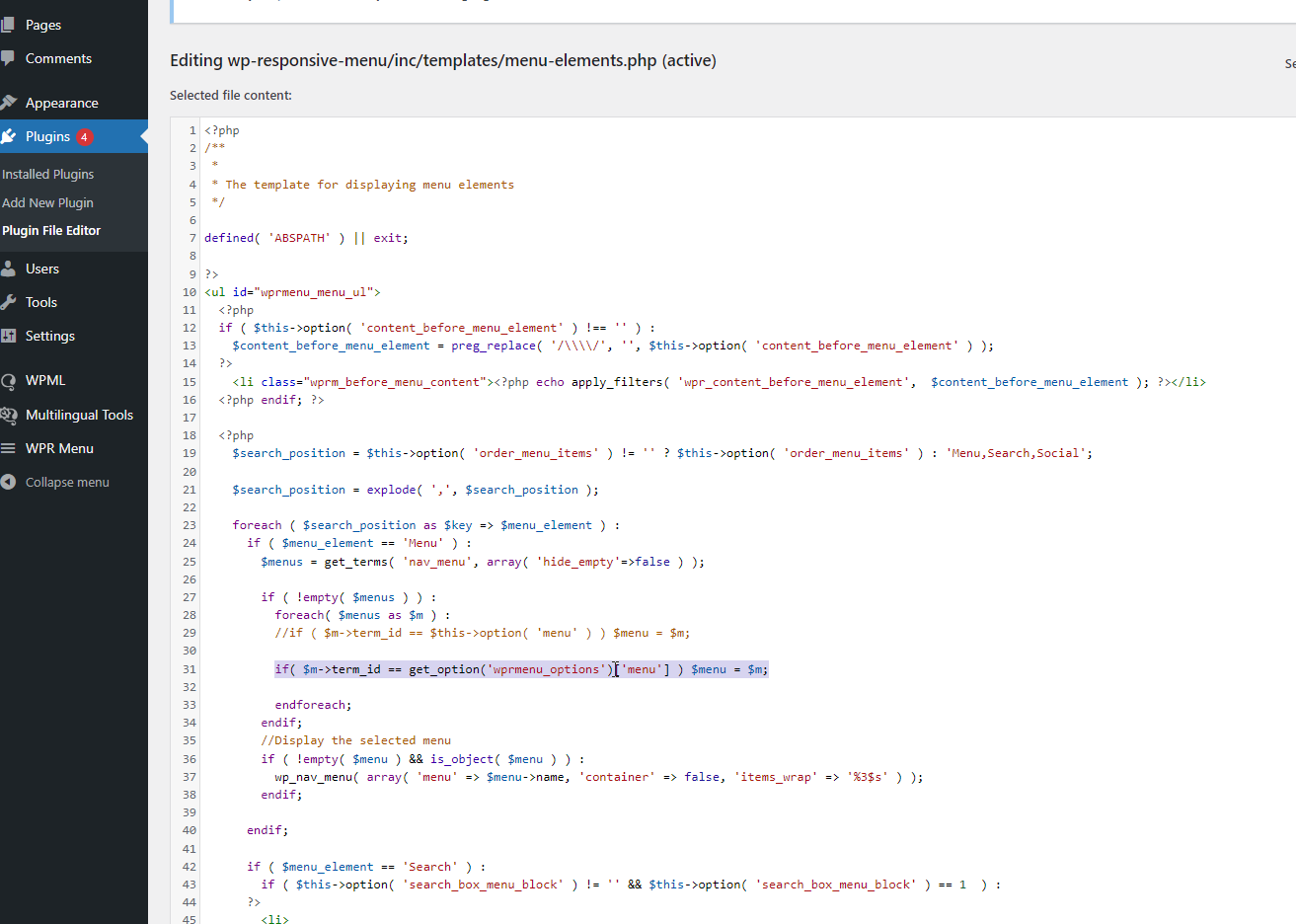Collapse the admin sidebar menu
Viewport: 1296px width, 924px height.
coord(67,482)
